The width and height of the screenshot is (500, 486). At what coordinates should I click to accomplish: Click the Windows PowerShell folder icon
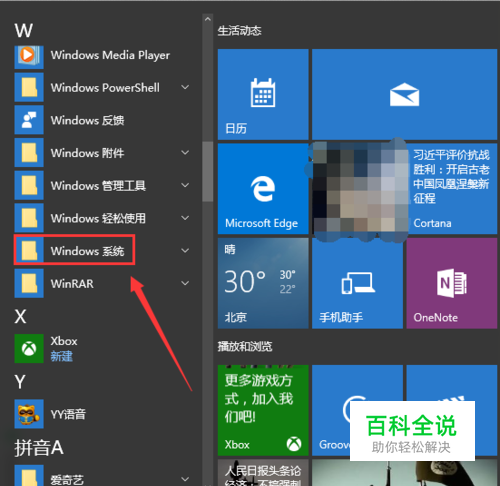[x=29, y=87]
